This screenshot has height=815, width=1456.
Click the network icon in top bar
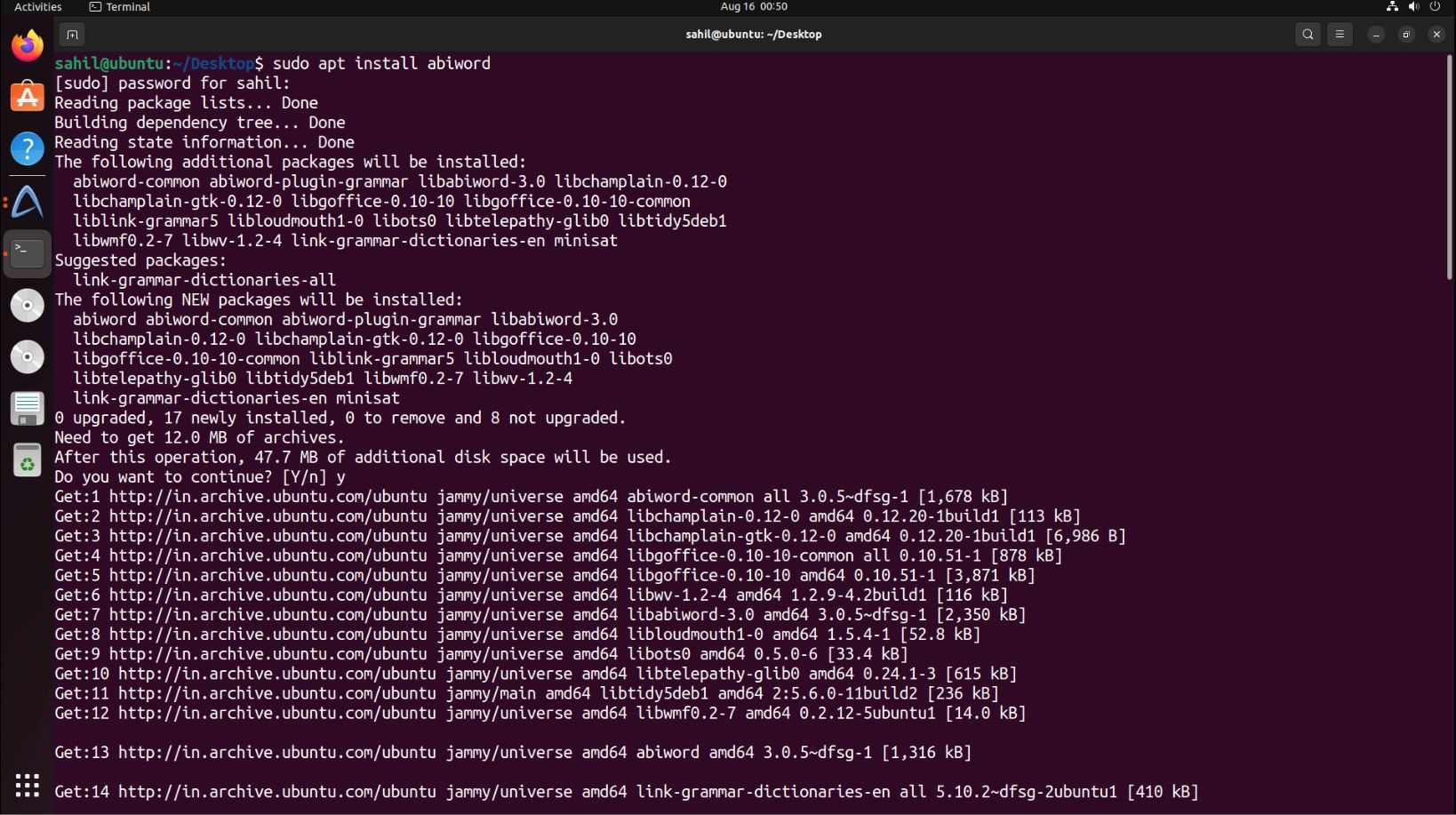(1392, 7)
